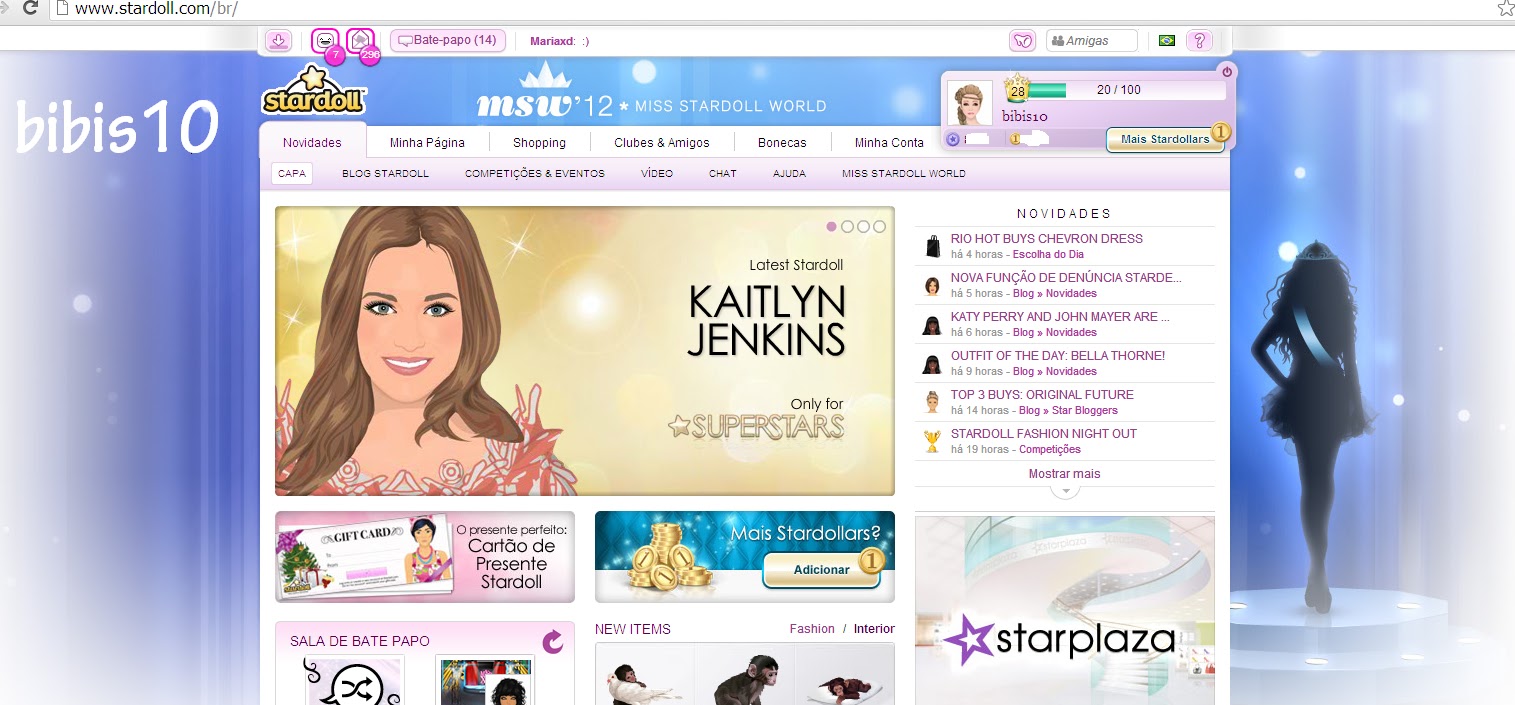The width and height of the screenshot is (1515, 705).
Task: Open the Minha Página tab
Action: pos(427,143)
